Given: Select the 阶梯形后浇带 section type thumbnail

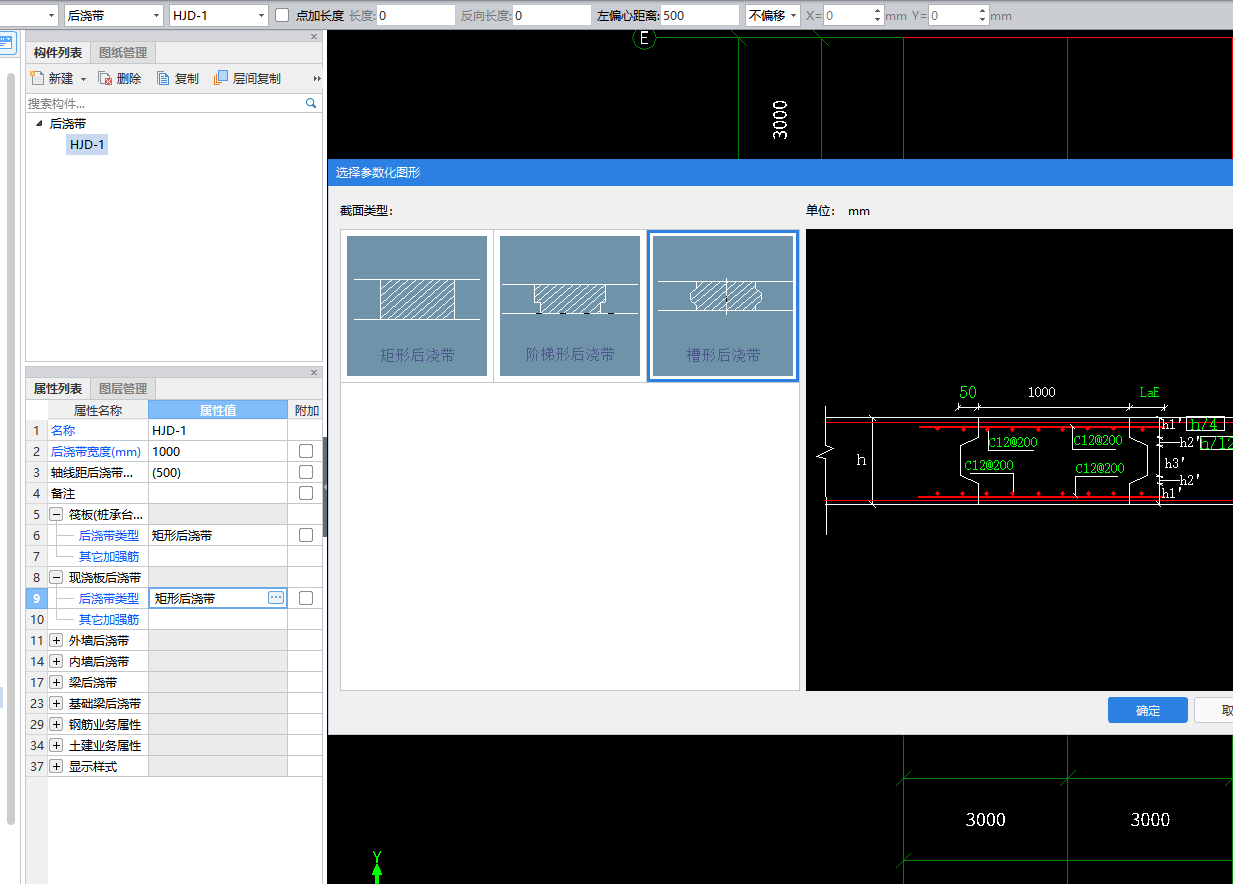Looking at the screenshot, I should [x=570, y=306].
